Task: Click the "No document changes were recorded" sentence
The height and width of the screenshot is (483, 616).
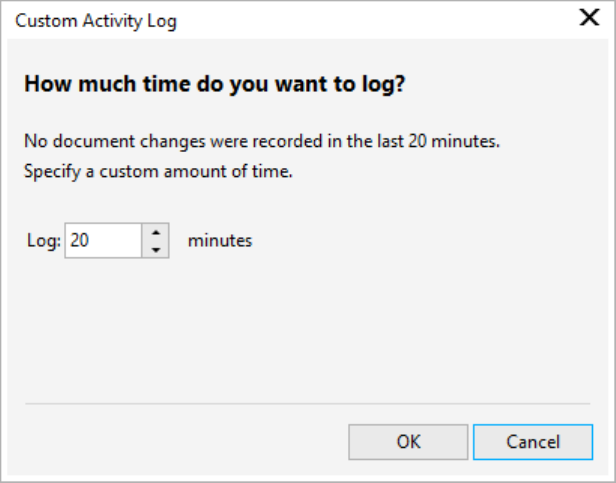Action: tap(261, 141)
